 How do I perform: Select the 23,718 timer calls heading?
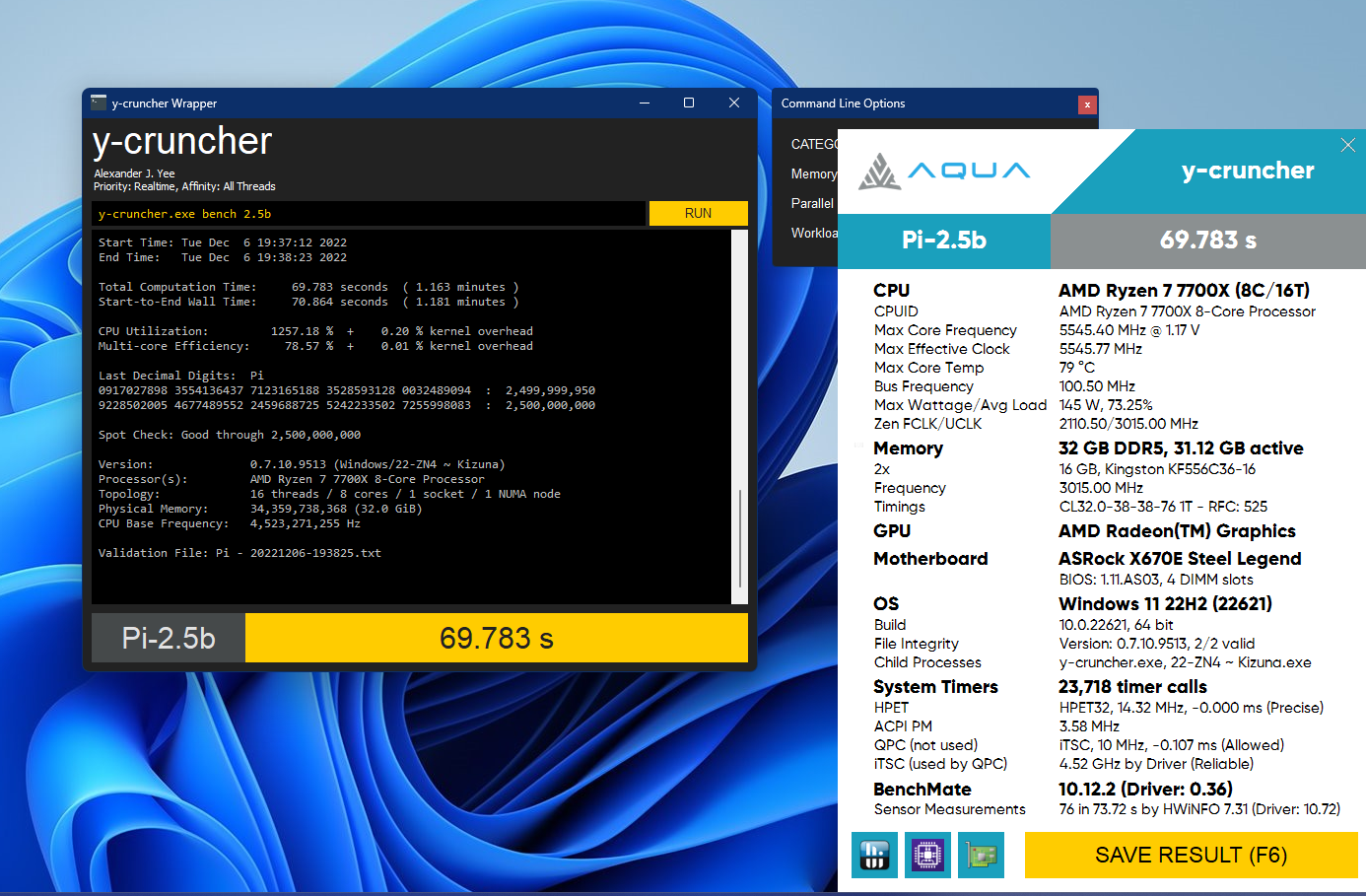pyautogui.click(x=1132, y=687)
